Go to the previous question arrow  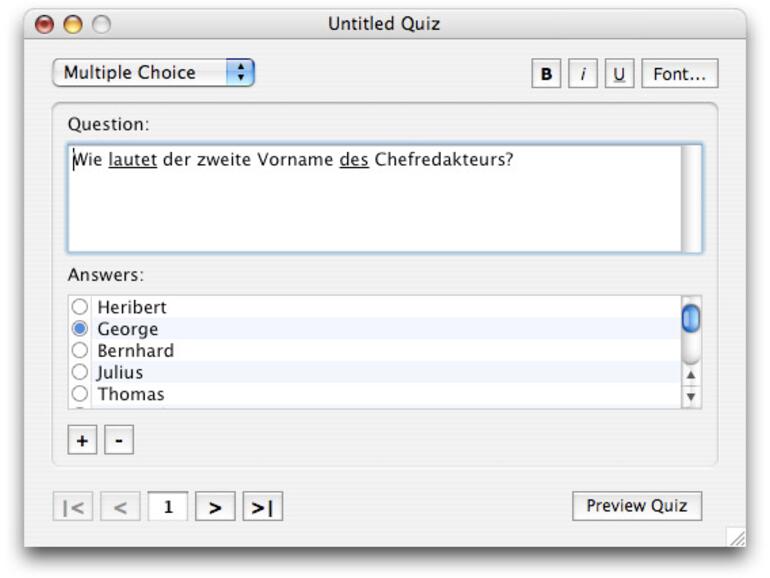click(120, 507)
